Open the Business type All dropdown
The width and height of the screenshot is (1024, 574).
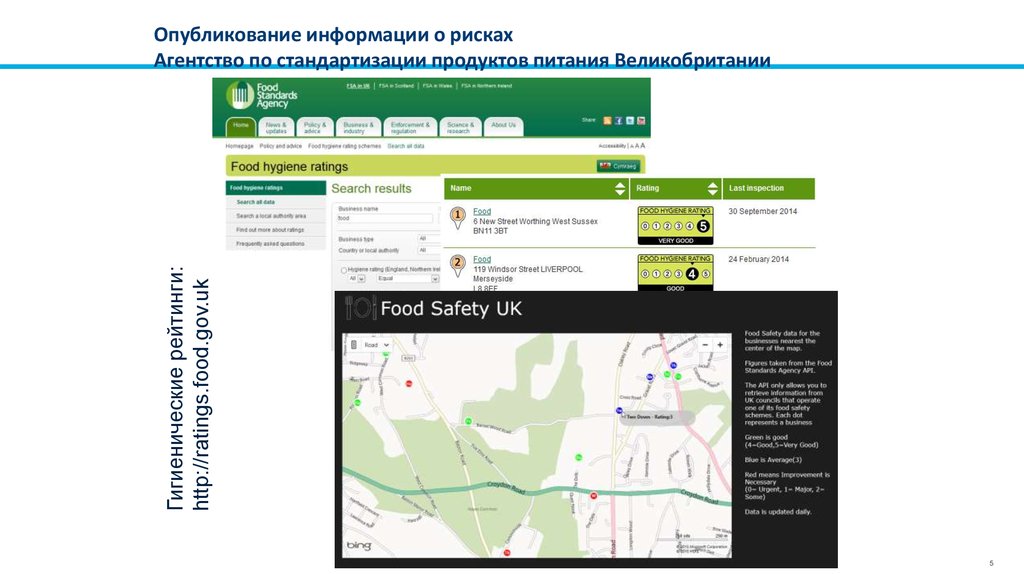click(x=429, y=239)
